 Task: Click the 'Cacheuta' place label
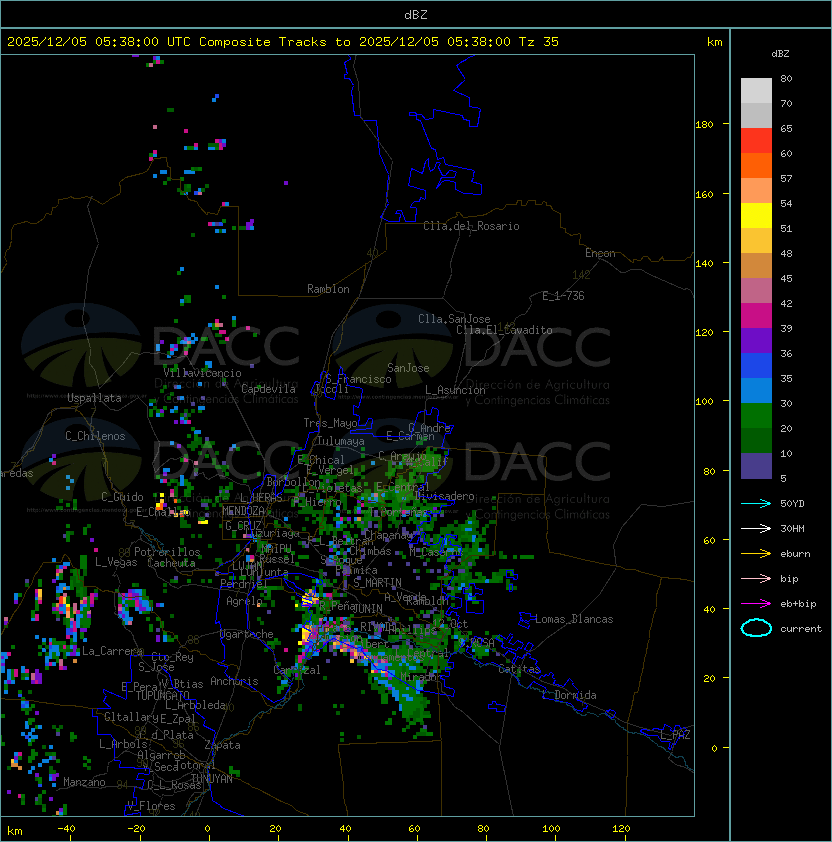coord(171,563)
